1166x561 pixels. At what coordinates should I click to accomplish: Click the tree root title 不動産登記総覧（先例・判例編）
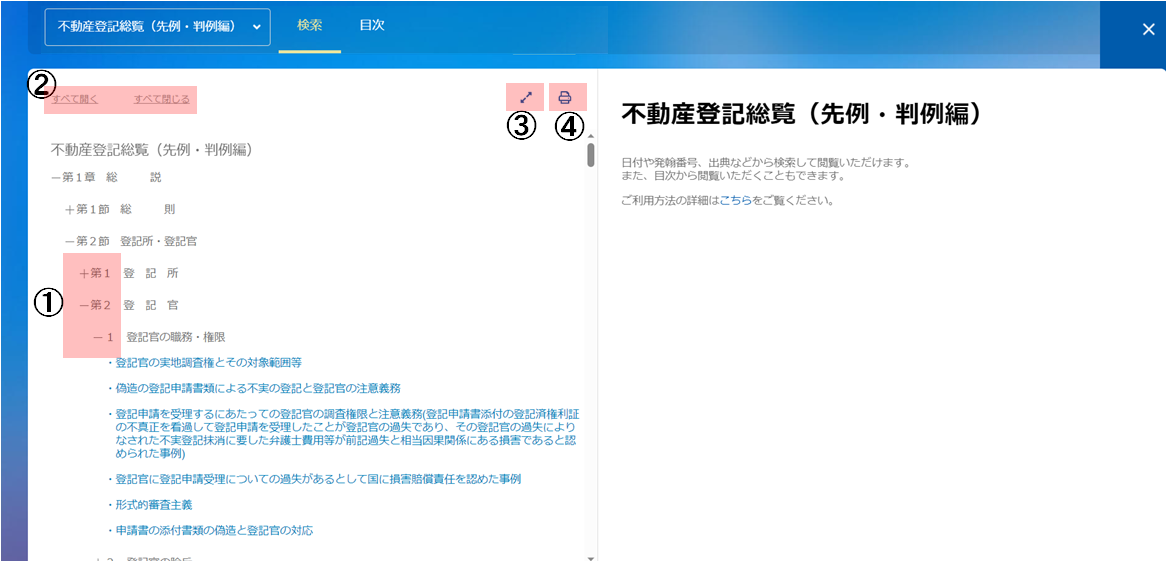pyautogui.click(x=152, y=150)
